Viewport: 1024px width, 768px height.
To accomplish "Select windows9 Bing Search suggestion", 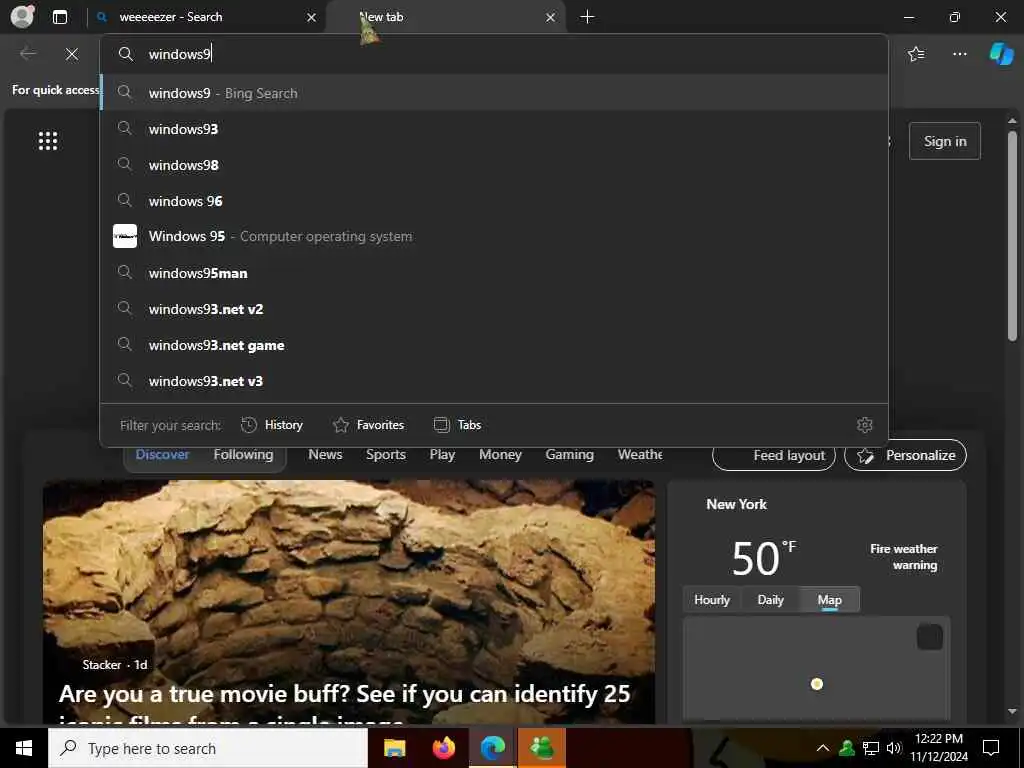I will (494, 93).
